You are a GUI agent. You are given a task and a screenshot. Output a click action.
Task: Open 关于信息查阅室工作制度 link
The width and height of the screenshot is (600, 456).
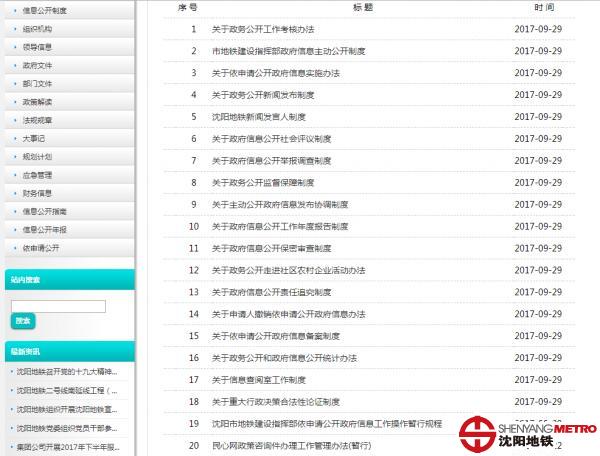(260, 380)
